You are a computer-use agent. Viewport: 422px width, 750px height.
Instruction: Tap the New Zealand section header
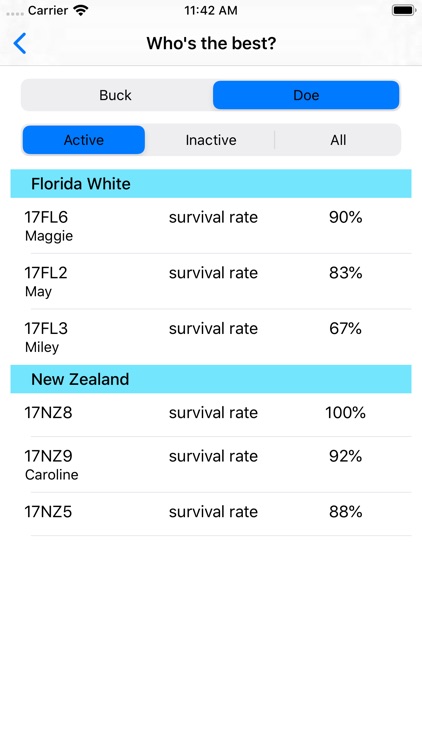211,379
